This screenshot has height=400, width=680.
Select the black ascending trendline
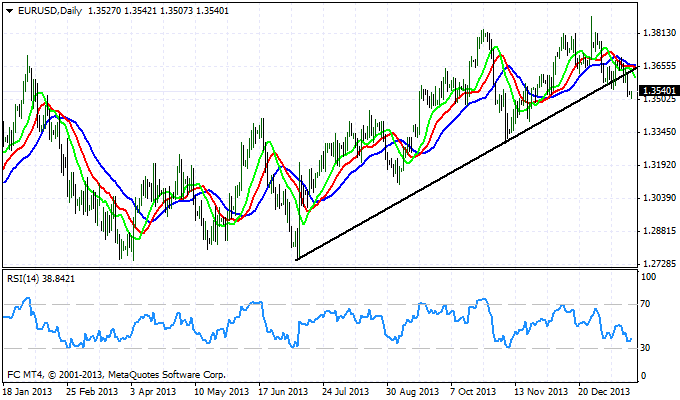click(x=466, y=164)
